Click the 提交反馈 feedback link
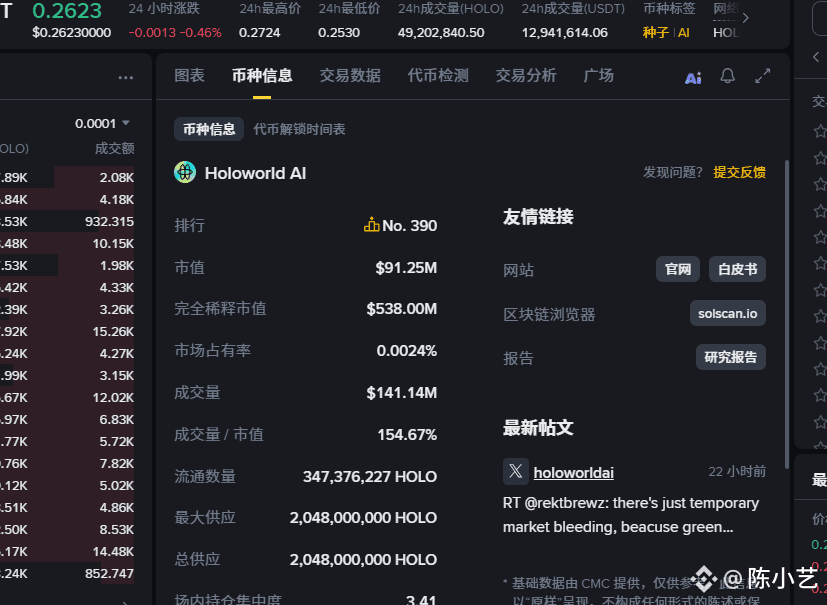This screenshot has height=605, width=827. [x=739, y=172]
